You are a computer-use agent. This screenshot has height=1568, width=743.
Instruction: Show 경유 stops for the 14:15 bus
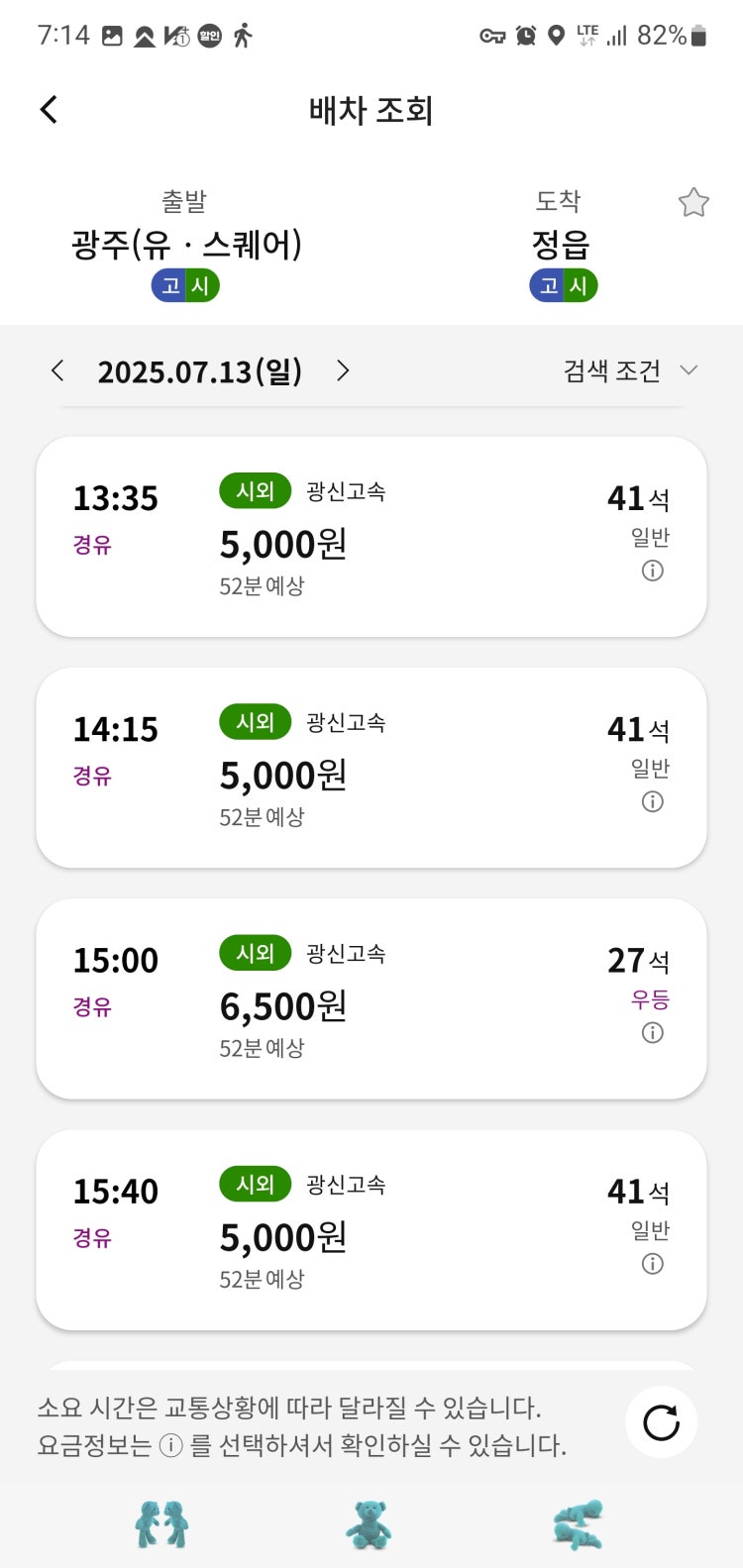point(92,776)
